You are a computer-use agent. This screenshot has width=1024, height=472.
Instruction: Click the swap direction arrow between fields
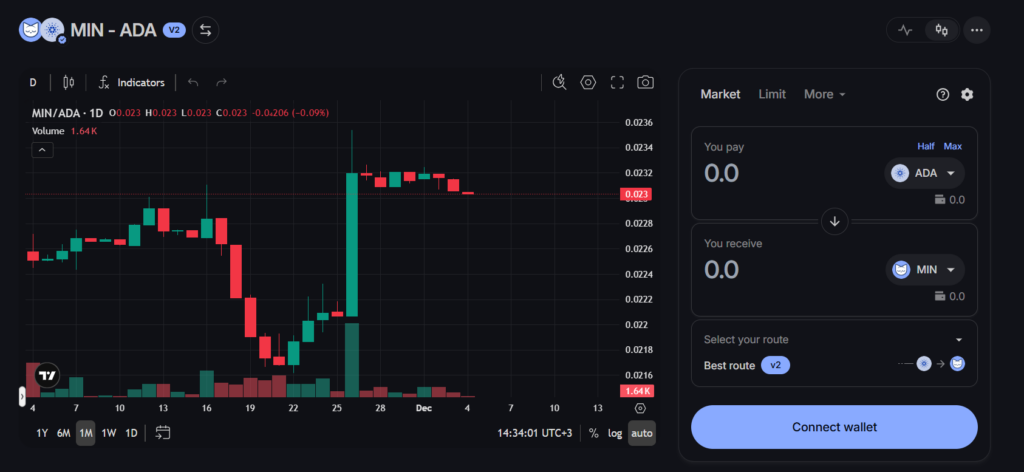coord(834,220)
